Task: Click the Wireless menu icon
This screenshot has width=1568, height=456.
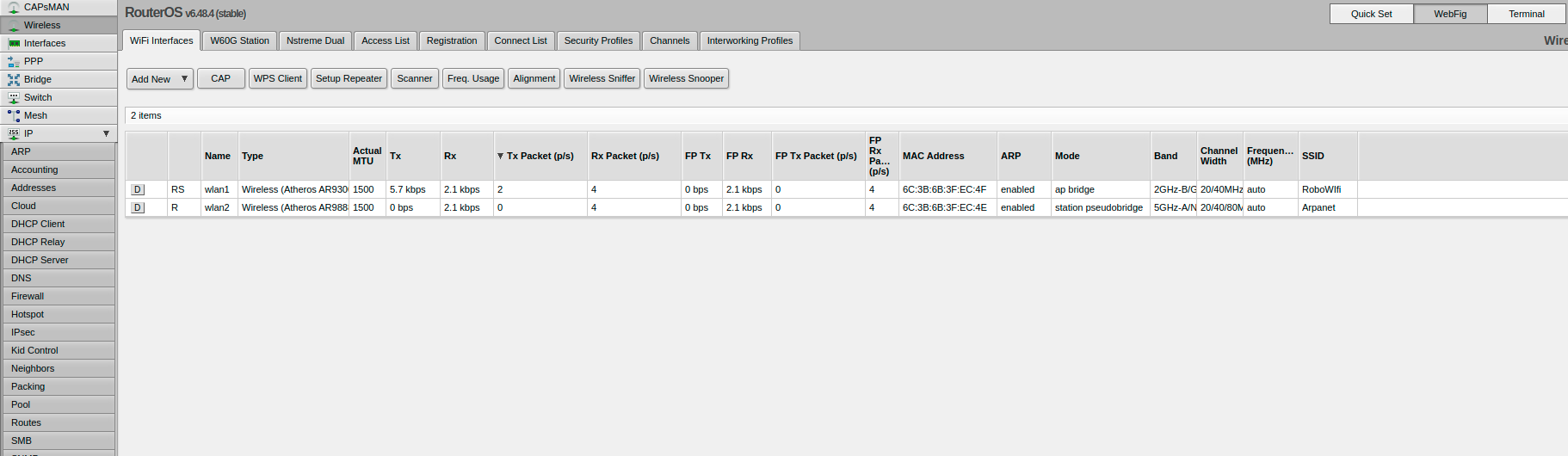Action: [14, 26]
